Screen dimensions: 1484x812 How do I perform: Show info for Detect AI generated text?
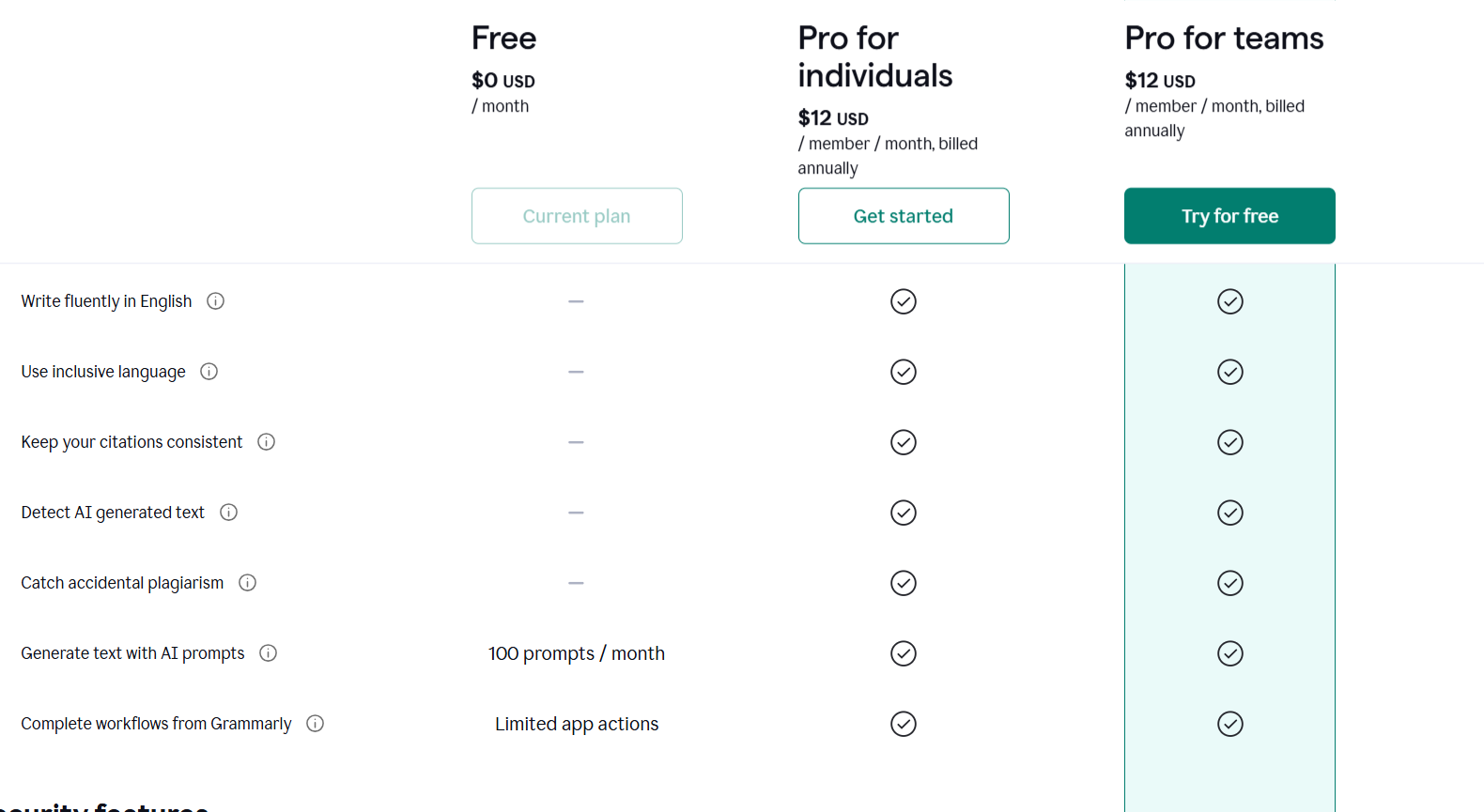point(228,513)
